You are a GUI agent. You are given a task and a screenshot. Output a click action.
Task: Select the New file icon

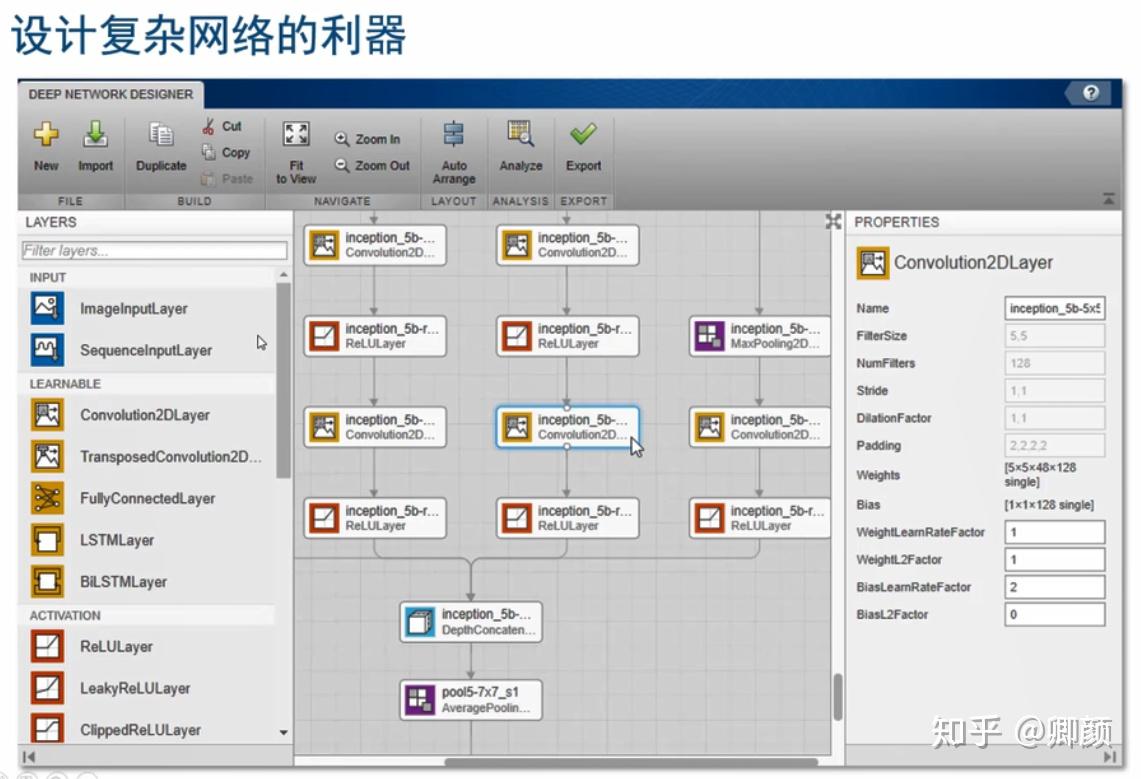tap(45, 140)
